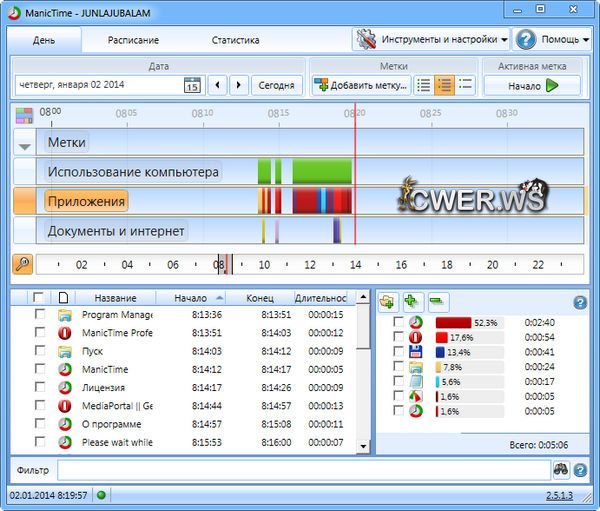Click the Пуск row folder icon
Image resolution: width=600 pixels, height=511 pixels.
(x=65, y=351)
